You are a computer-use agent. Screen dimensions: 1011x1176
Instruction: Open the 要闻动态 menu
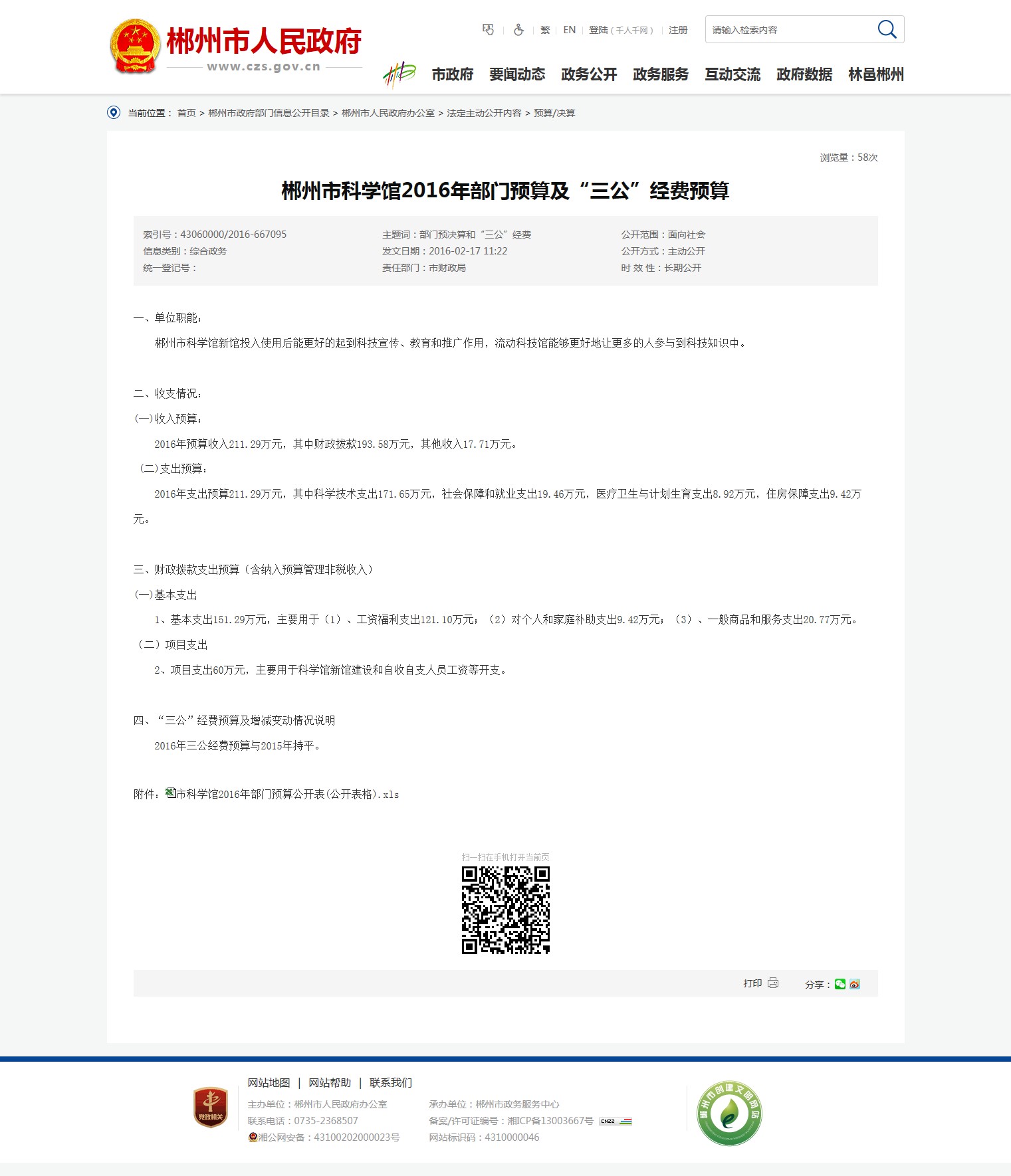pyautogui.click(x=517, y=74)
